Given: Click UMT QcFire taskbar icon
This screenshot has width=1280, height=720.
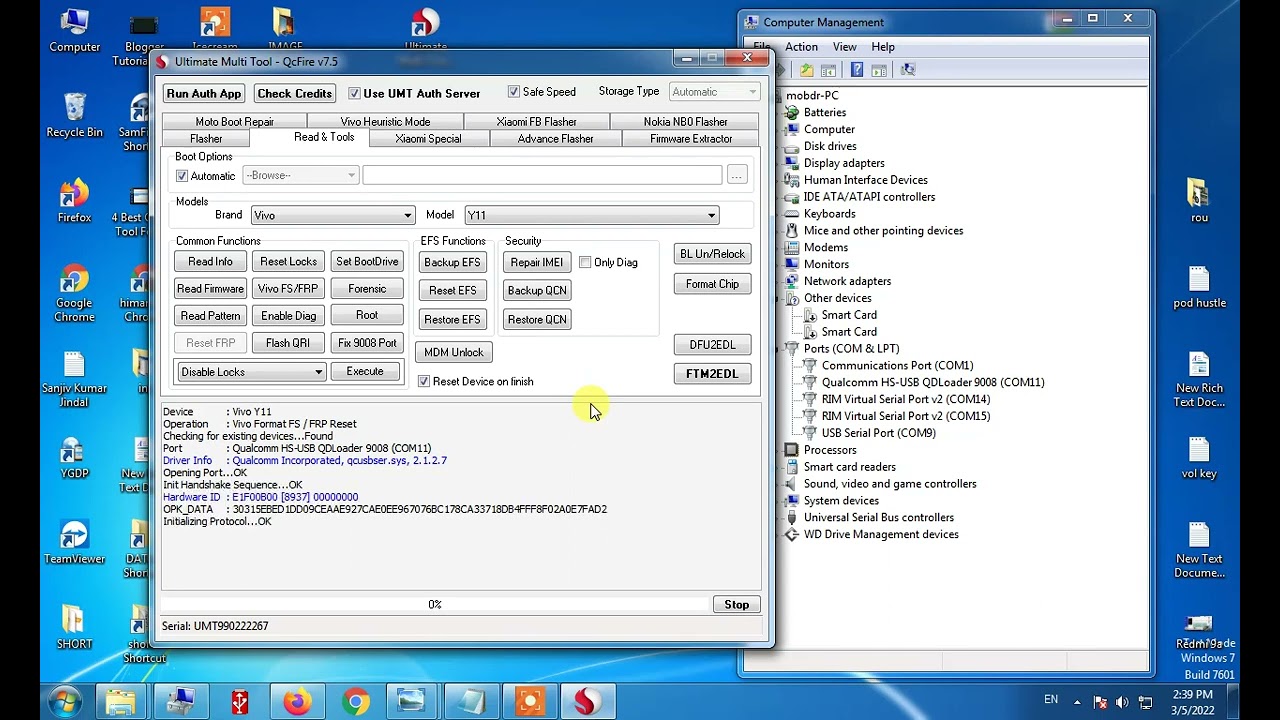Looking at the screenshot, I should click(x=587, y=702).
